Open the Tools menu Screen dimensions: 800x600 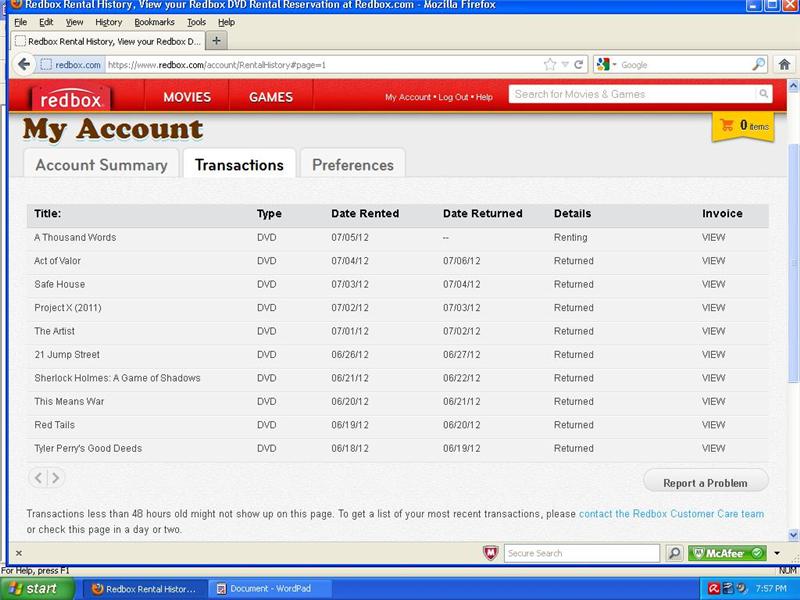pos(196,22)
